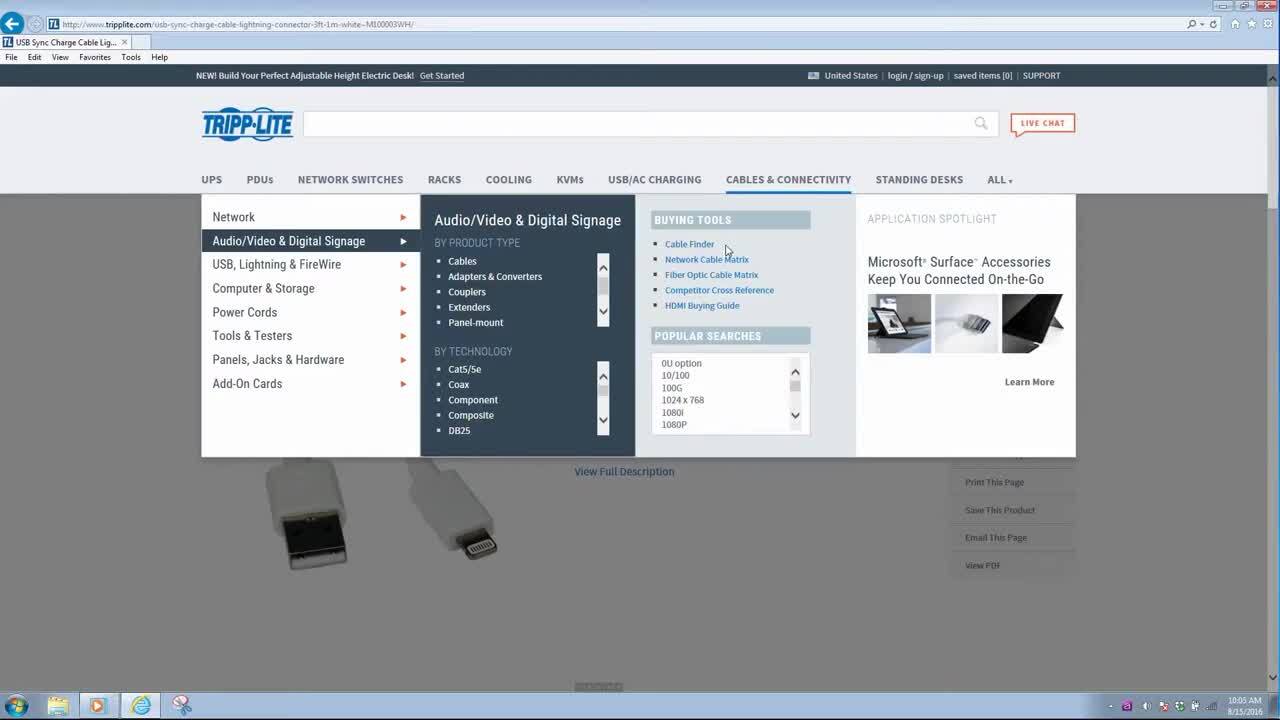Click the browser Forward arrow button
1280x720 pixels.
pyautogui.click(x=35, y=24)
